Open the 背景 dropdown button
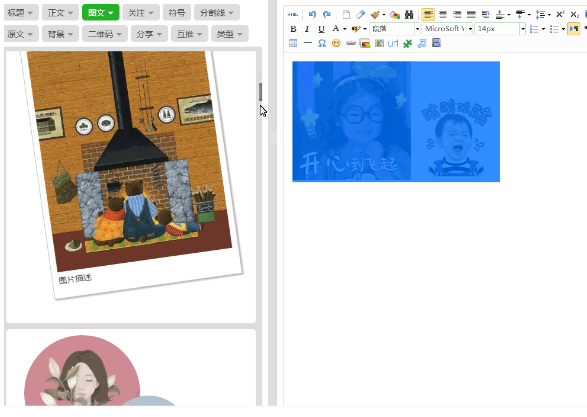587x417 pixels. click(60, 34)
